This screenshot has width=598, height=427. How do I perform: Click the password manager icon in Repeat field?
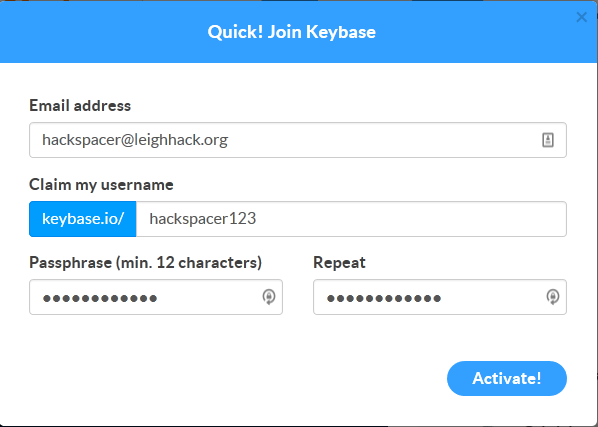553,297
